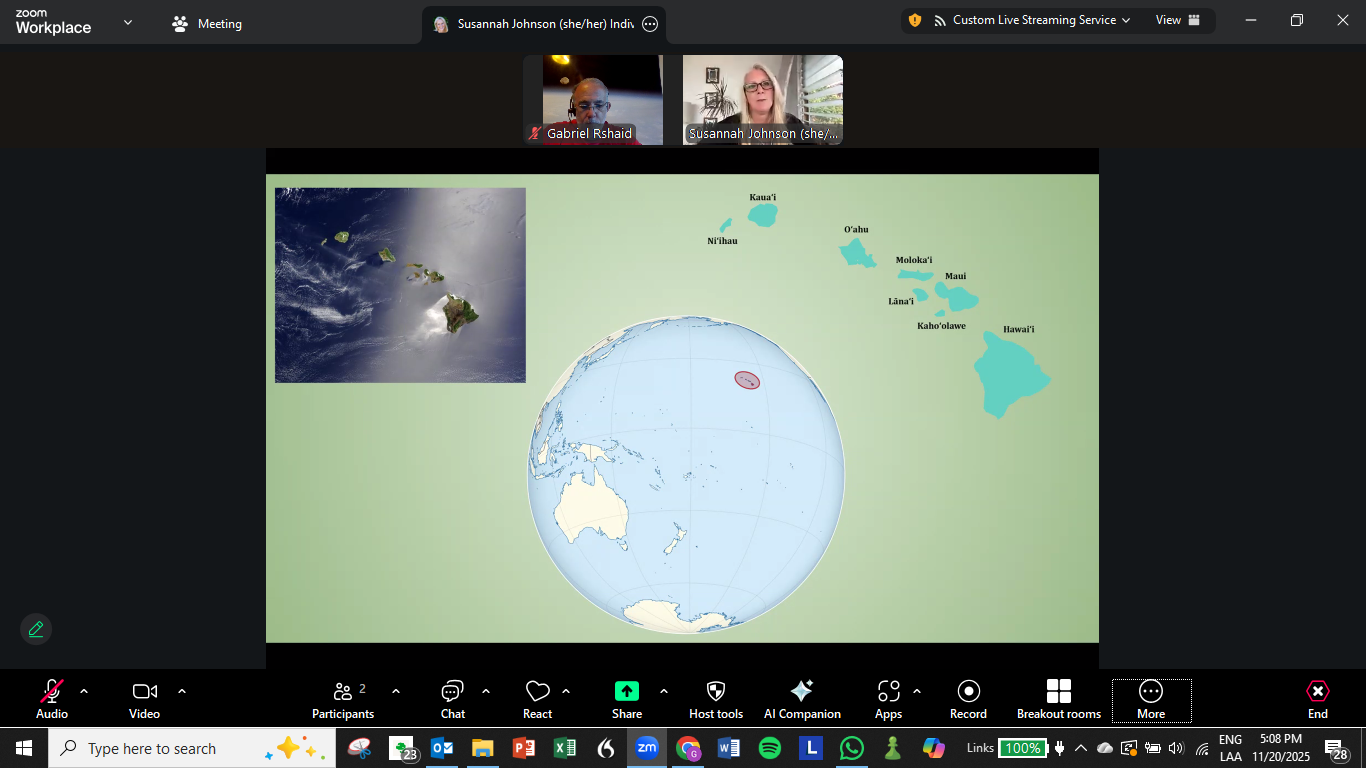Toggle the Video camera off
This screenshot has height=768, width=1366.
tap(145, 699)
